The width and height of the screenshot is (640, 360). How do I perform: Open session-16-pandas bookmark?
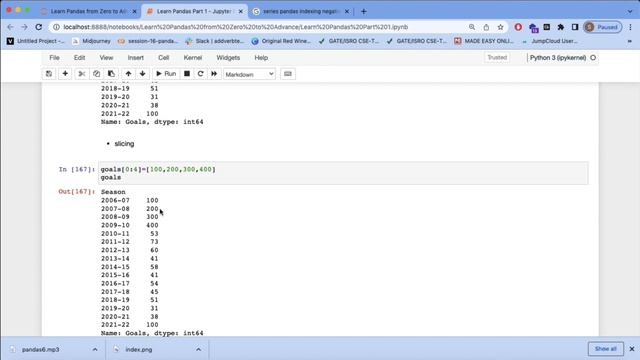tap(148, 41)
